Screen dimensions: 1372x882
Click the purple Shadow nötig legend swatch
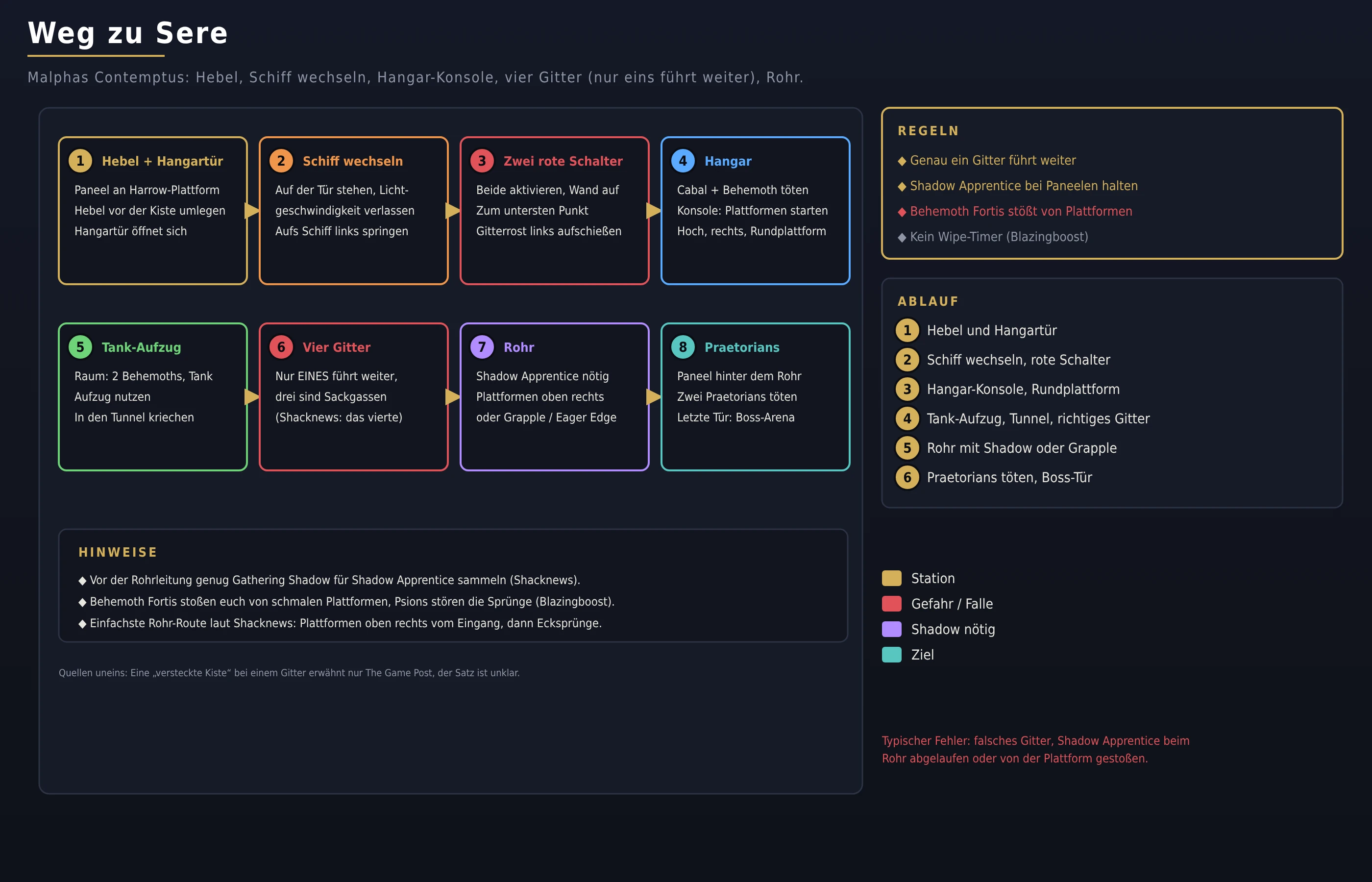click(x=892, y=630)
